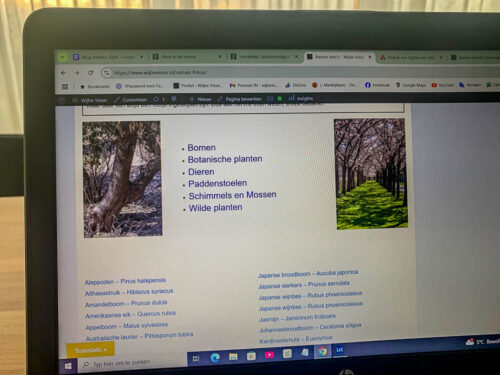Open Japanse broodboom – Aucuba japonica link
This screenshot has height=375, width=500.
[308, 274]
